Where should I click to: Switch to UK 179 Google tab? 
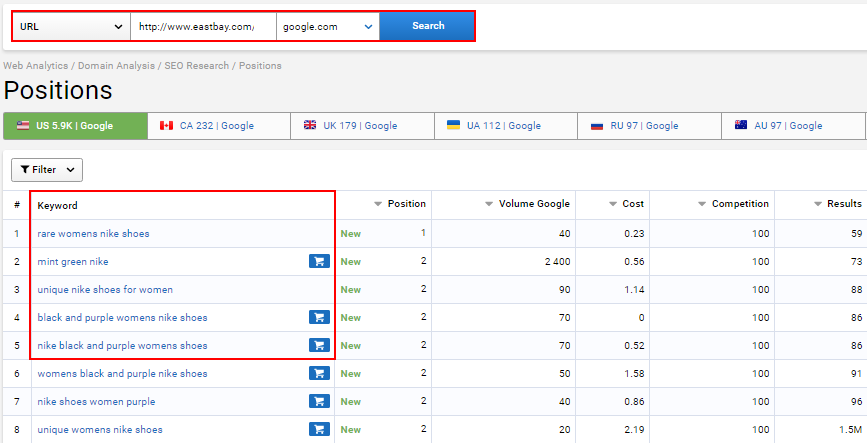(x=363, y=126)
